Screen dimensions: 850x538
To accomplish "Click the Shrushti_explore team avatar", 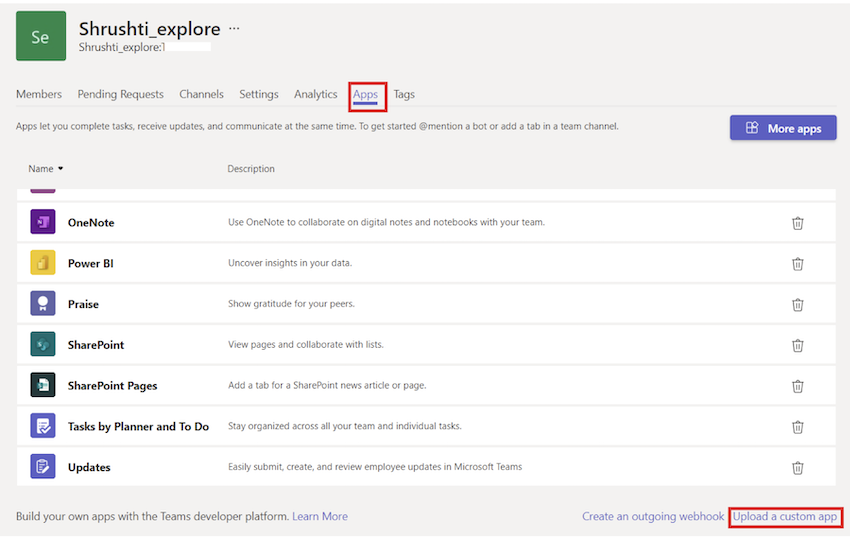I will pos(41,36).
